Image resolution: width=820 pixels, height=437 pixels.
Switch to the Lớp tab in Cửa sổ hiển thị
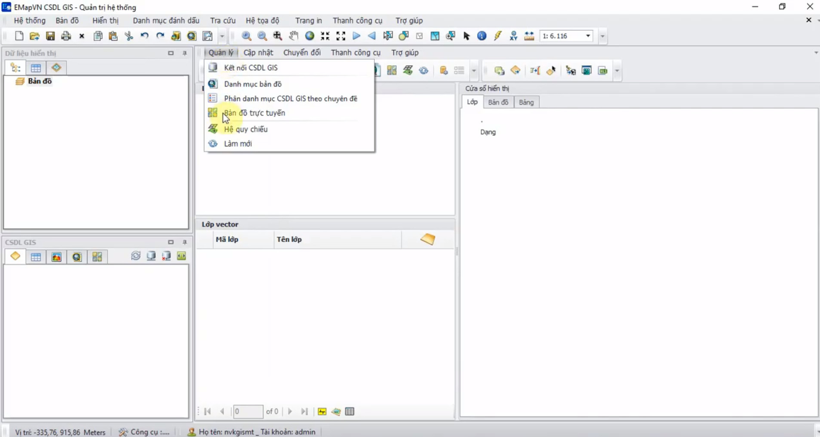point(472,102)
